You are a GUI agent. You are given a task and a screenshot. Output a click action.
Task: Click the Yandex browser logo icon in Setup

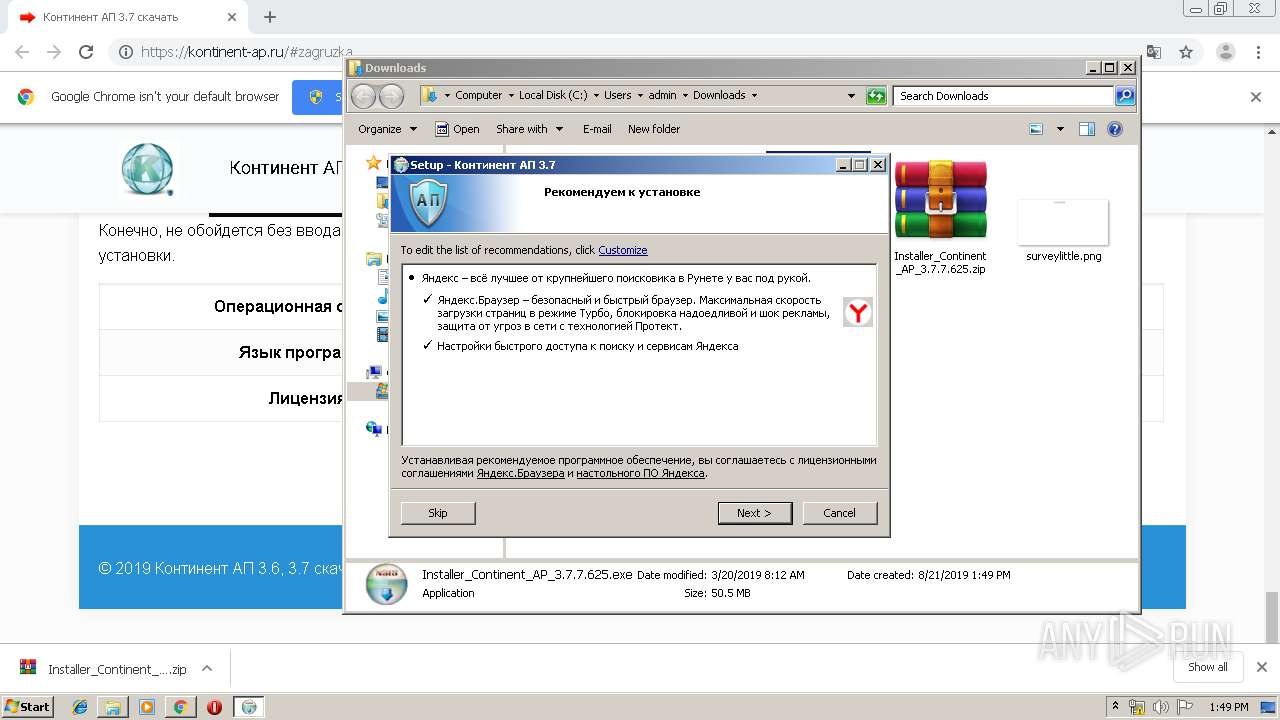coord(857,312)
